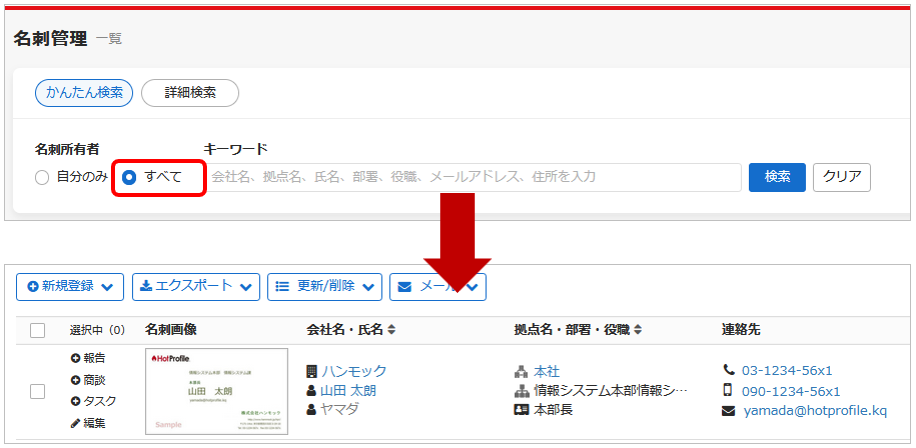Screen dimensions: 916x448
Task: Switch to the 詳細検索 tab
Action: 190,92
